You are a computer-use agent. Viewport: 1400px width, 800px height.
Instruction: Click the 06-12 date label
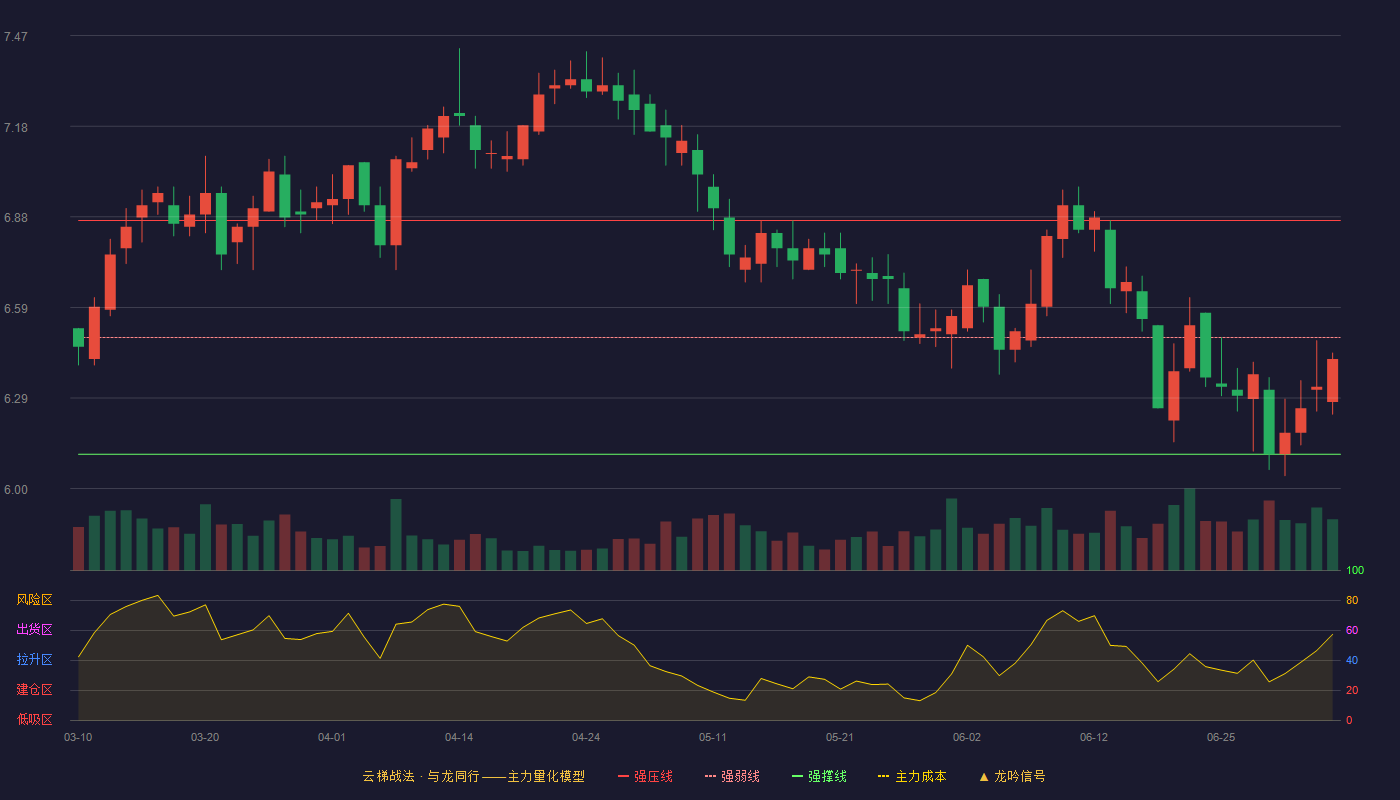pos(1094,737)
